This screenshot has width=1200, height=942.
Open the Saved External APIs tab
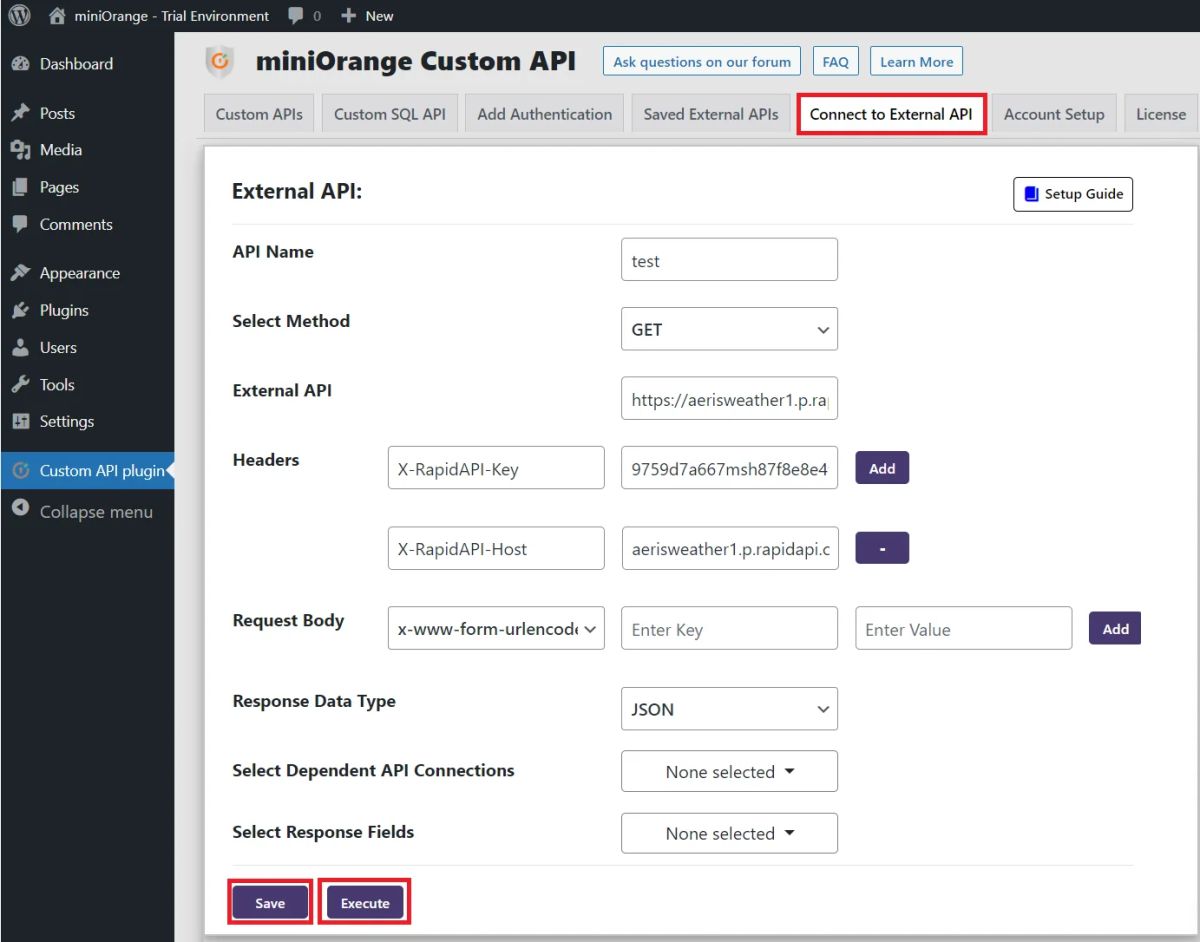(x=711, y=114)
